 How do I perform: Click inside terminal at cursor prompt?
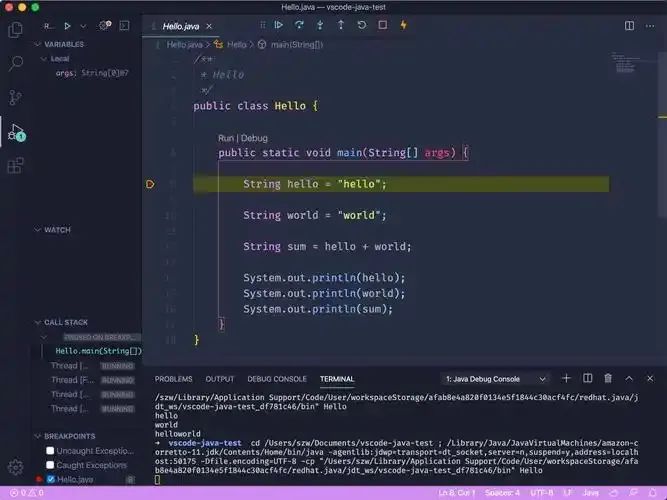click(157, 480)
